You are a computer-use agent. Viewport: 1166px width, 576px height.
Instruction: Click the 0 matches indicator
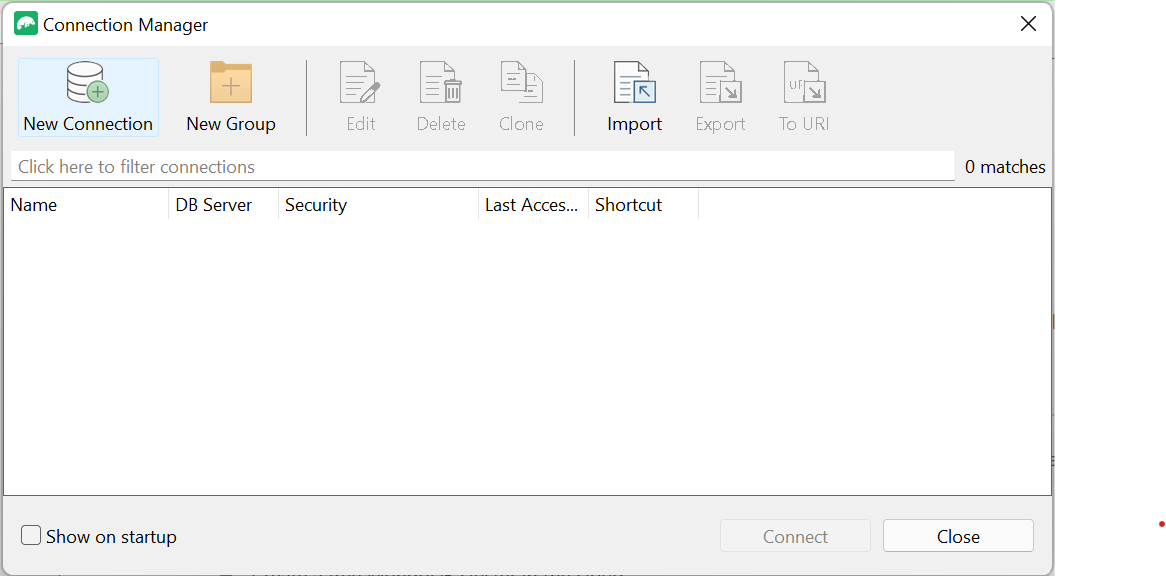1004,166
